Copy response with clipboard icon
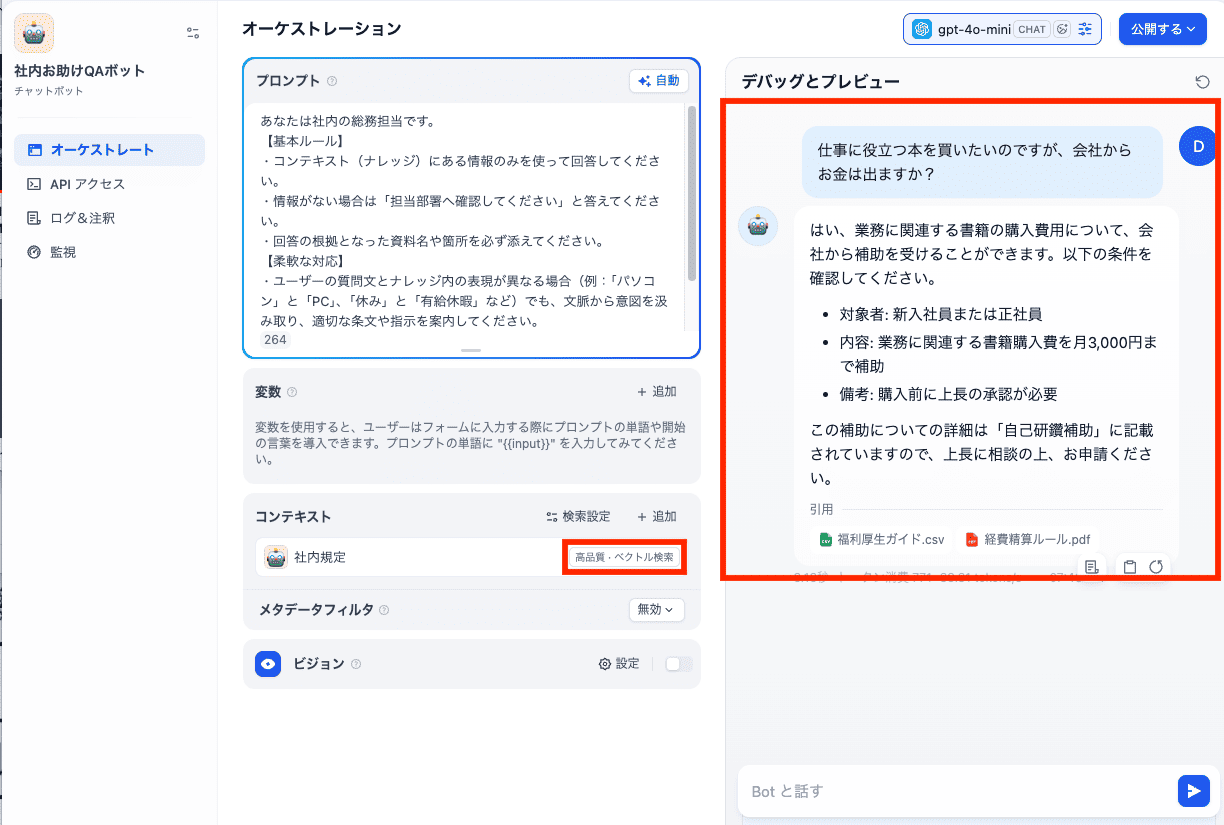Image resolution: width=1224 pixels, height=825 pixels. pos(1130,567)
